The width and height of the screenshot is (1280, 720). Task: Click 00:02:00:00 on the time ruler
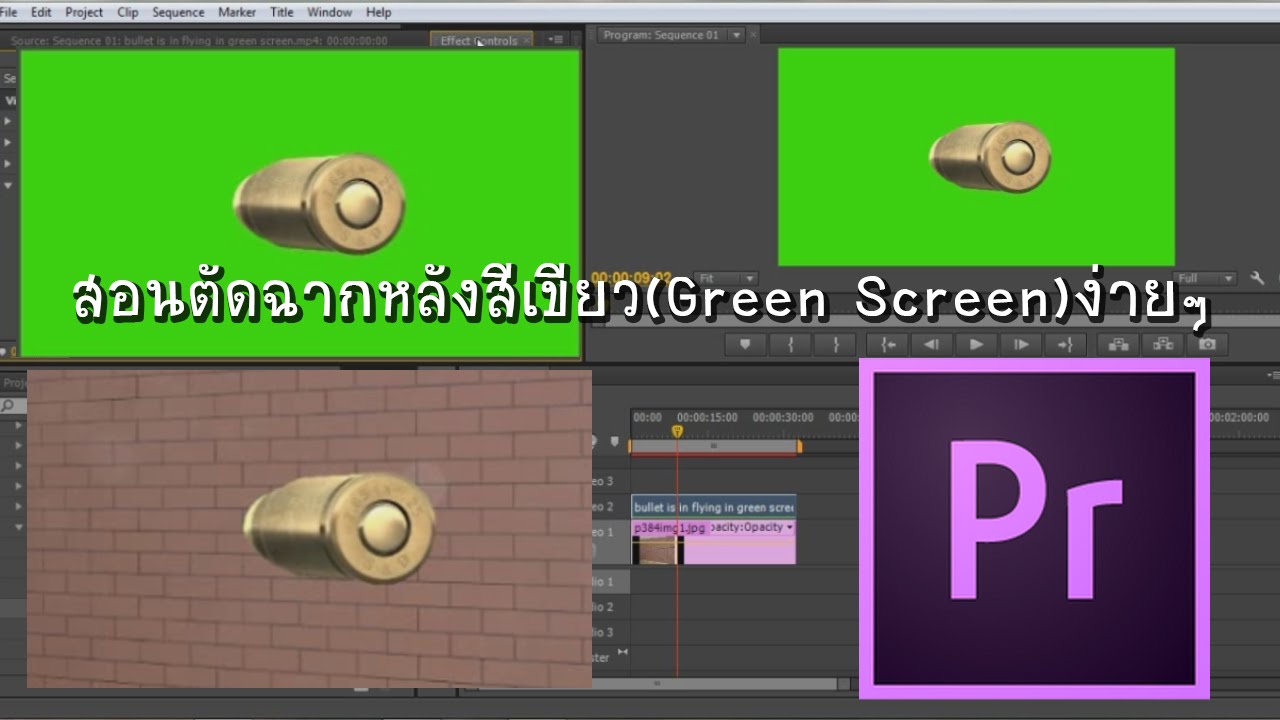click(x=1238, y=417)
